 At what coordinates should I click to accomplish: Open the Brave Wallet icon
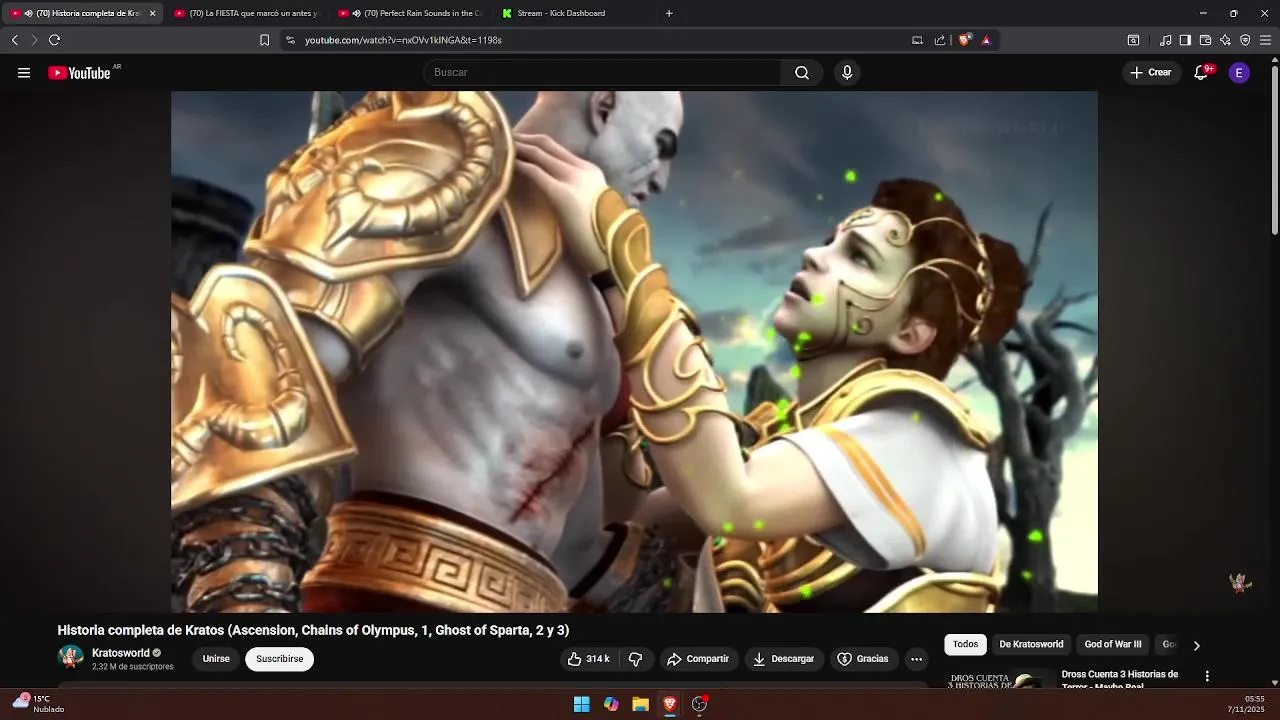click(x=1205, y=40)
